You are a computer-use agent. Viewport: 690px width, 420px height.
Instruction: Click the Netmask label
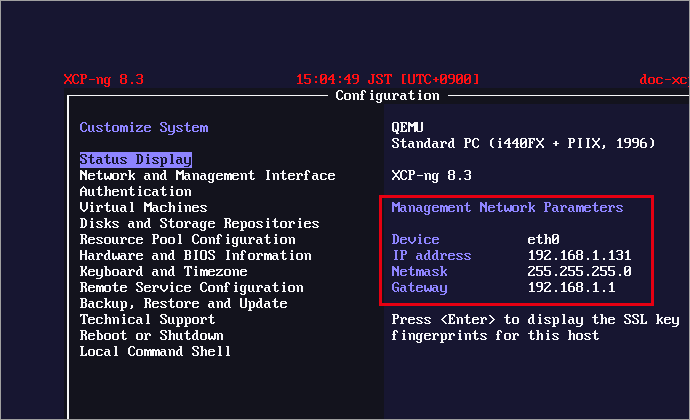(419, 272)
